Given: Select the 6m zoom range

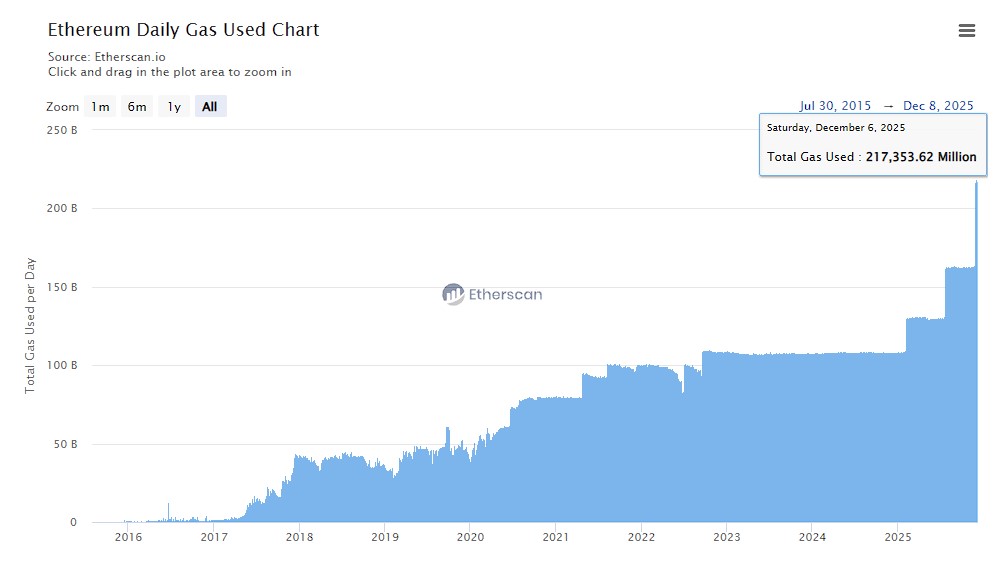Looking at the screenshot, I should pyautogui.click(x=137, y=107).
